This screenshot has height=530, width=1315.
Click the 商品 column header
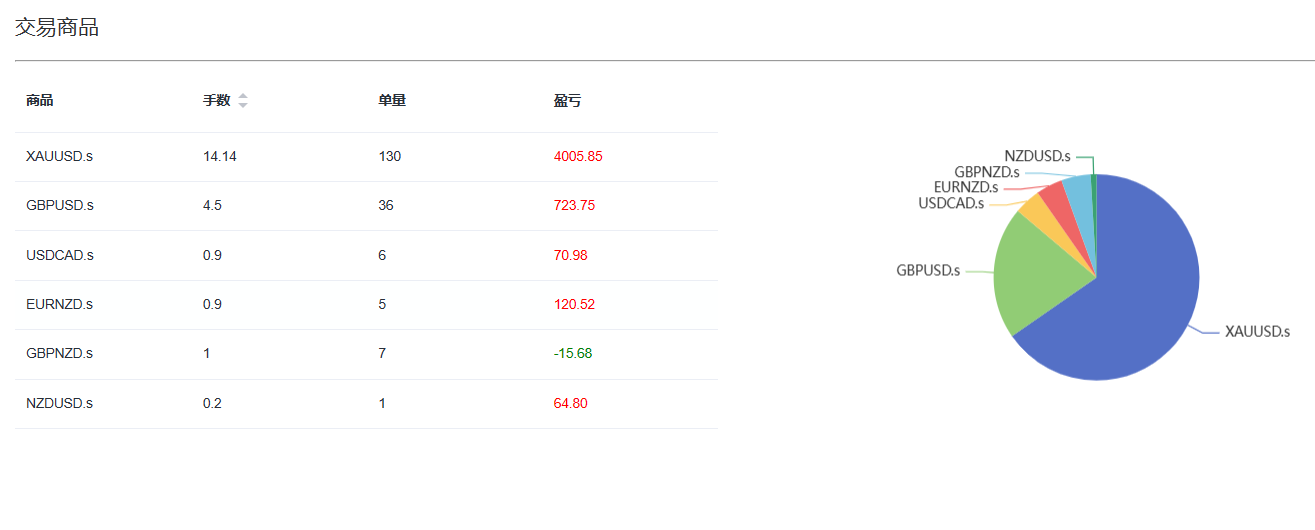click(x=40, y=101)
